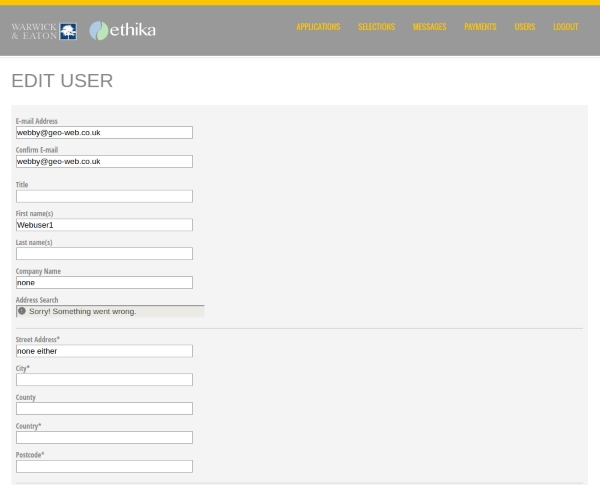Click the Warwick & Eaton logo
600x485 pixels.
point(44,31)
